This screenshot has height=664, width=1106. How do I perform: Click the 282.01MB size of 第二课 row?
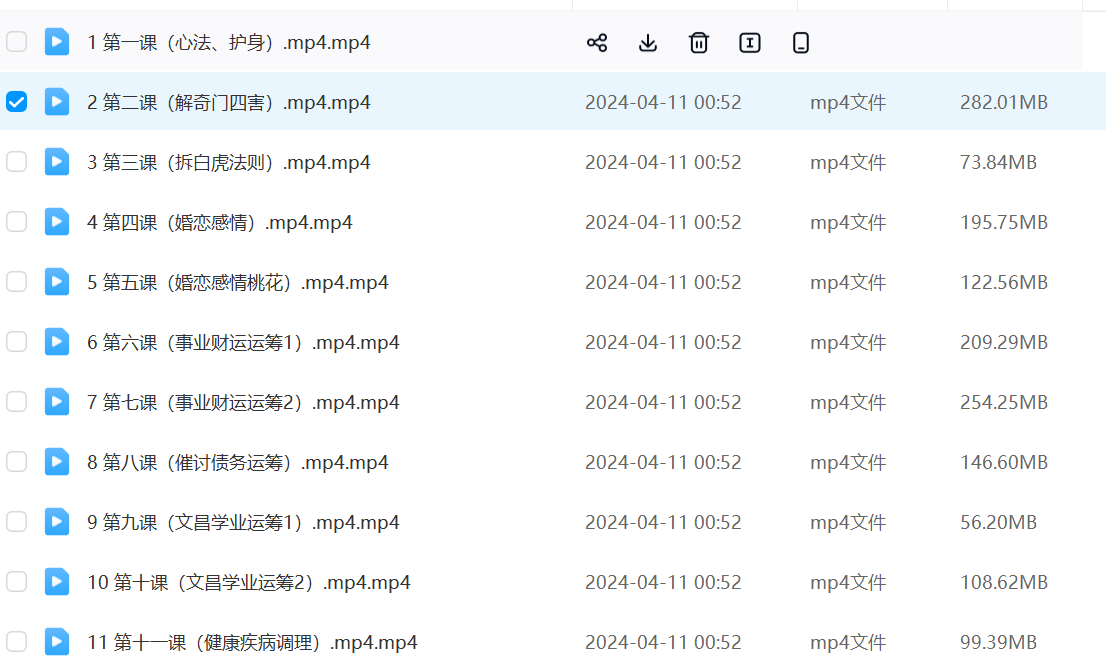(1003, 102)
